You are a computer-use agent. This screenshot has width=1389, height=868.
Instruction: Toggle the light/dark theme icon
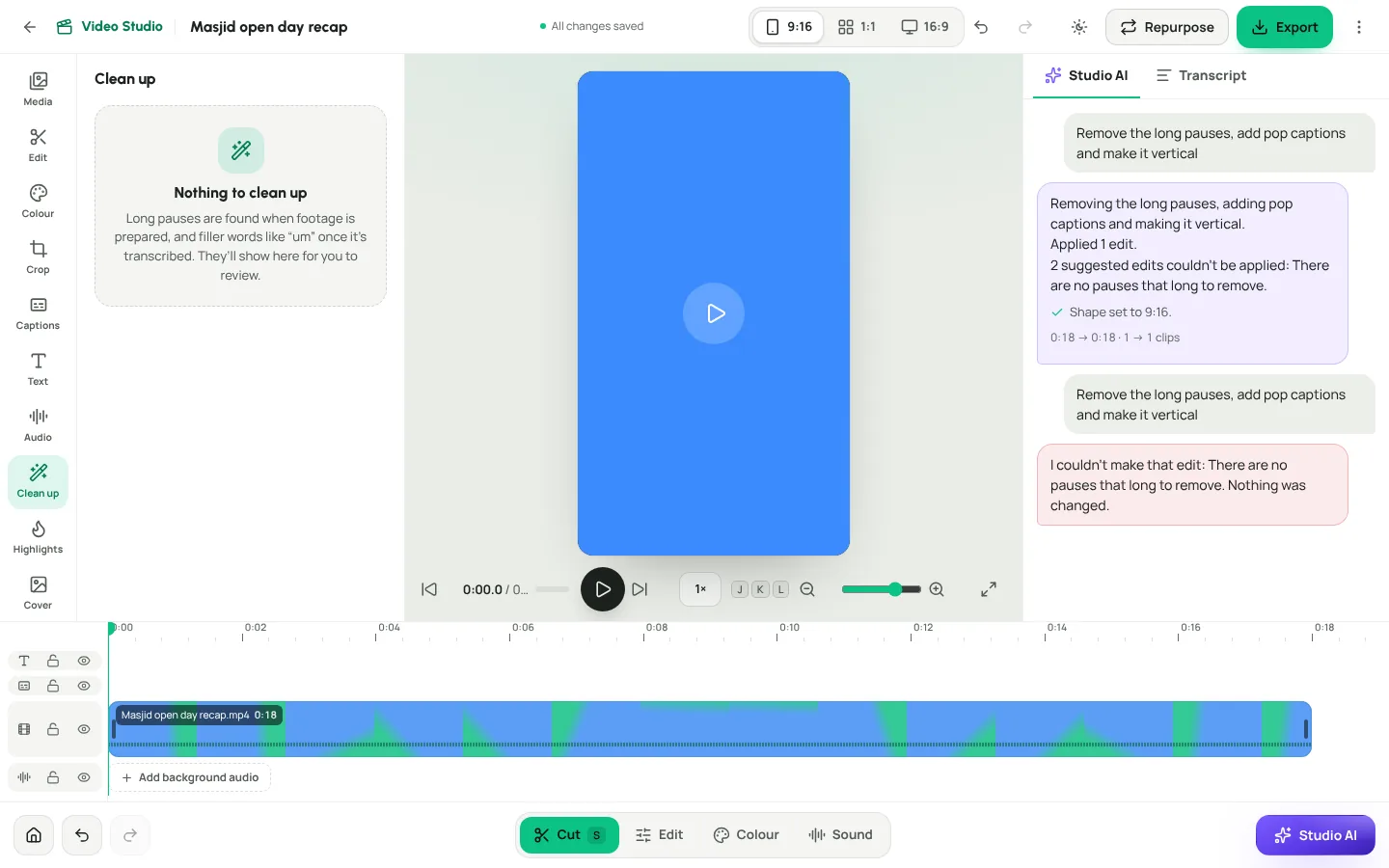pyautogui.click(x=1079, y=27)
